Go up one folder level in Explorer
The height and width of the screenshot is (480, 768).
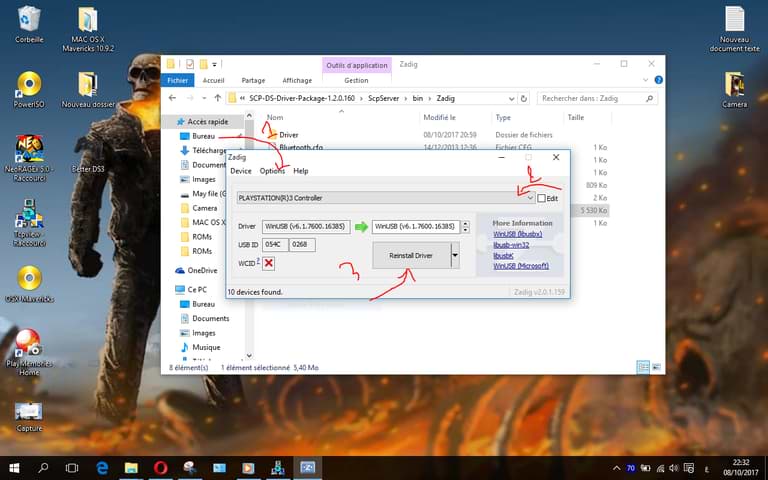pyautogui.click(x=217, y=98)
